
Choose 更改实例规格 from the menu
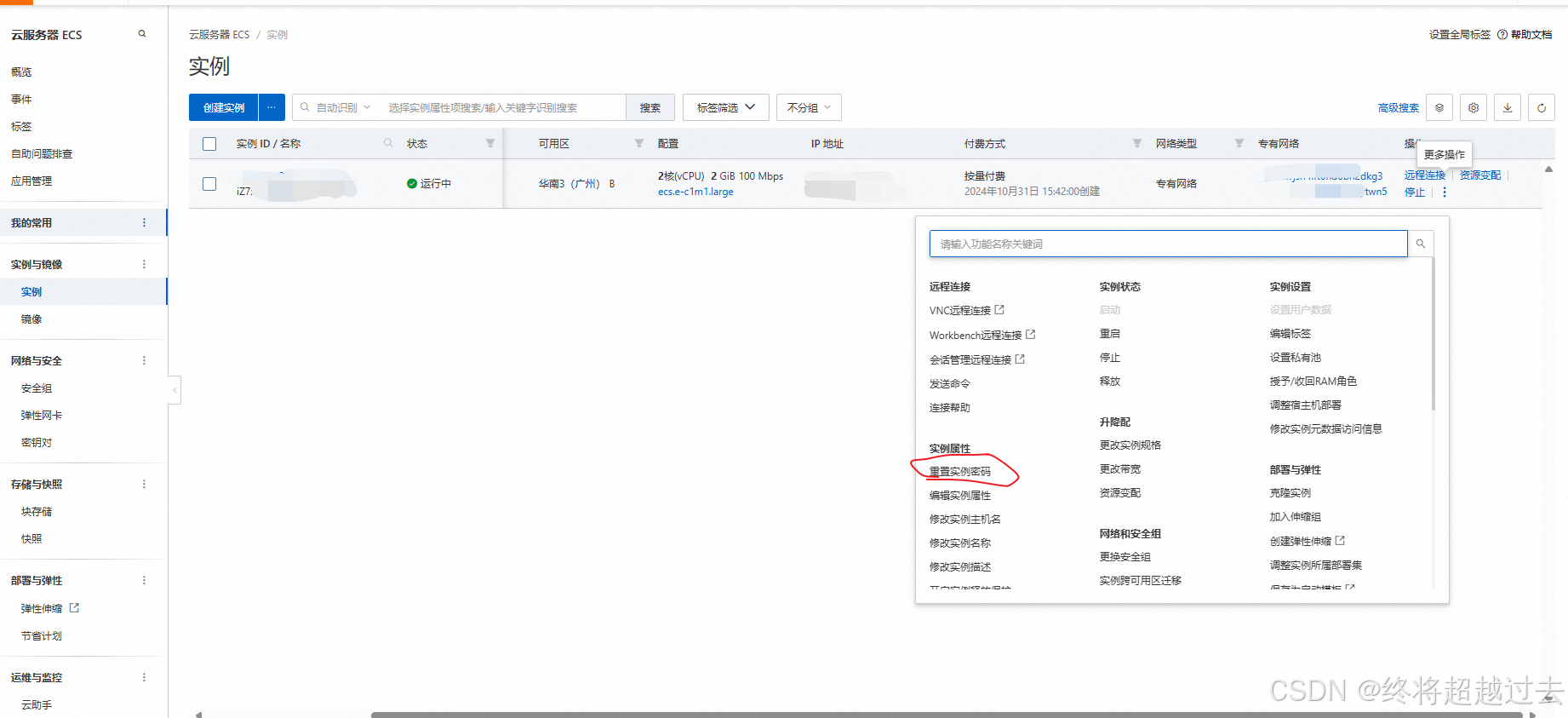pyautogui.click(x=1130, y=445)
